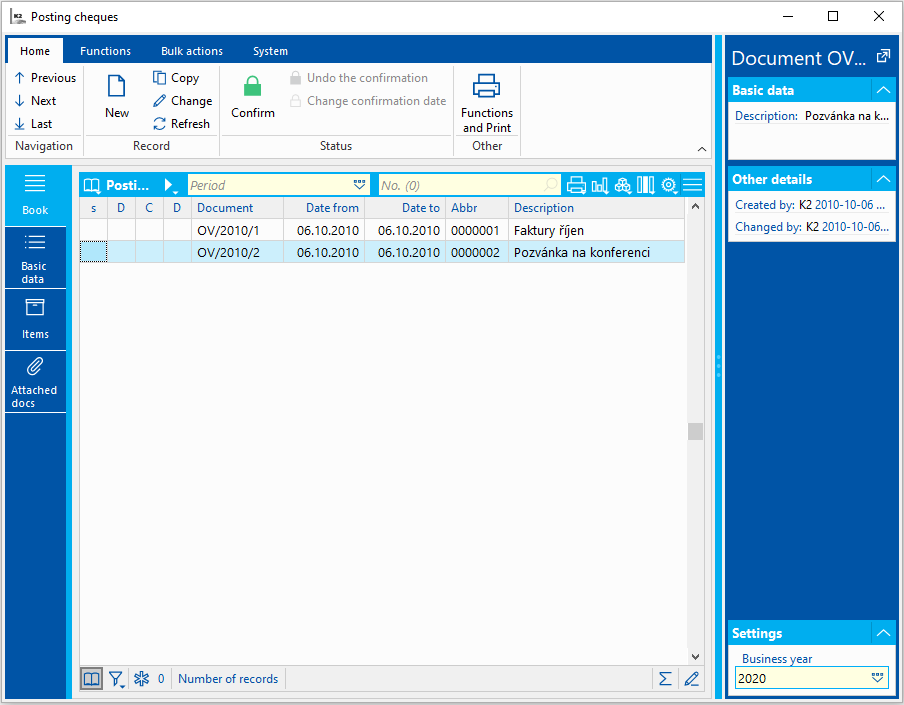Click the grid vertical scrollbar thumb

(x=695, y=431)
